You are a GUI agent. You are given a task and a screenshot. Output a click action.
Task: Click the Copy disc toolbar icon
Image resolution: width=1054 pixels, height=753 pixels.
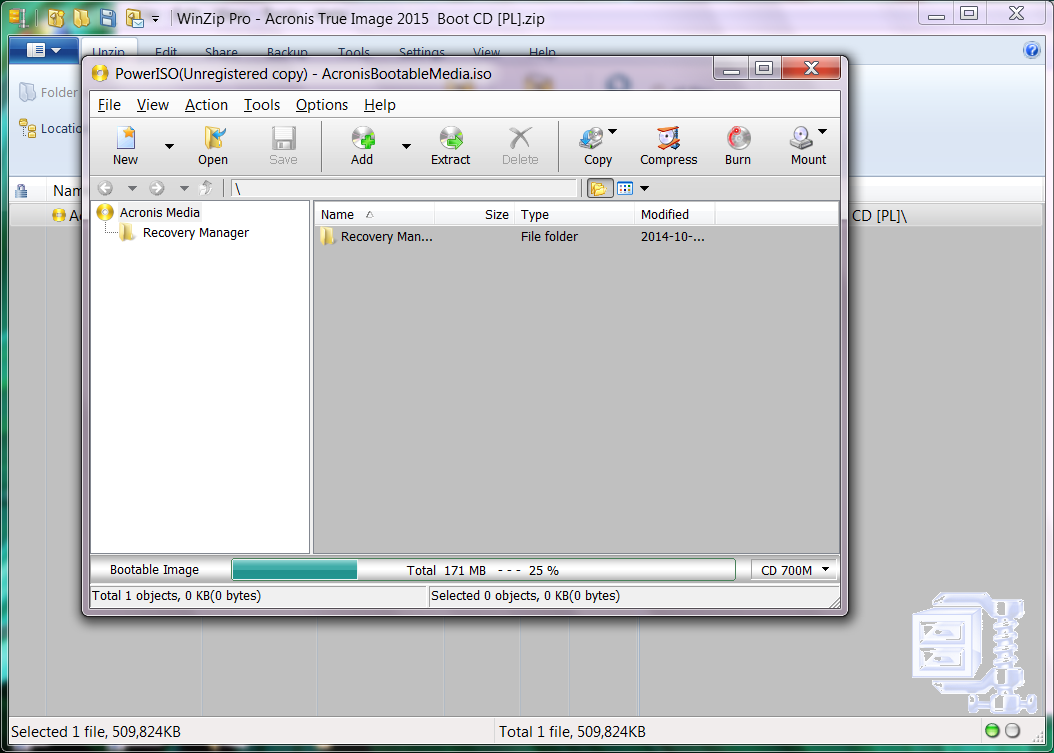[592, 138]
